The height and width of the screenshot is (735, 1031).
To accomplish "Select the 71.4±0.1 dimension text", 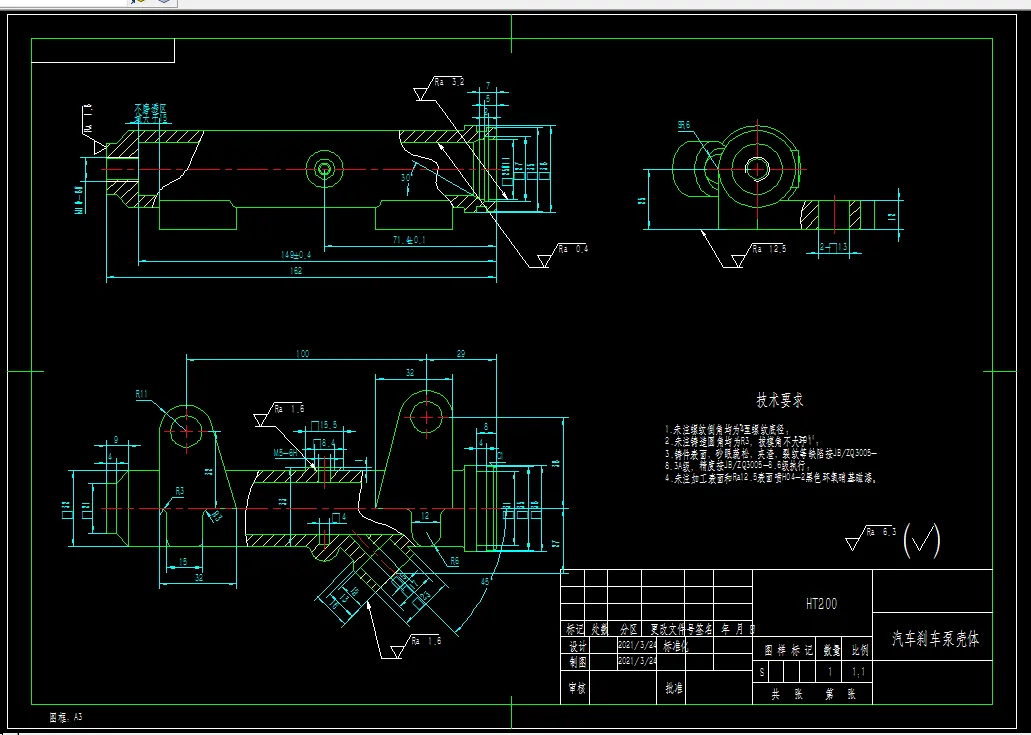I will click(x=409, y=240).
